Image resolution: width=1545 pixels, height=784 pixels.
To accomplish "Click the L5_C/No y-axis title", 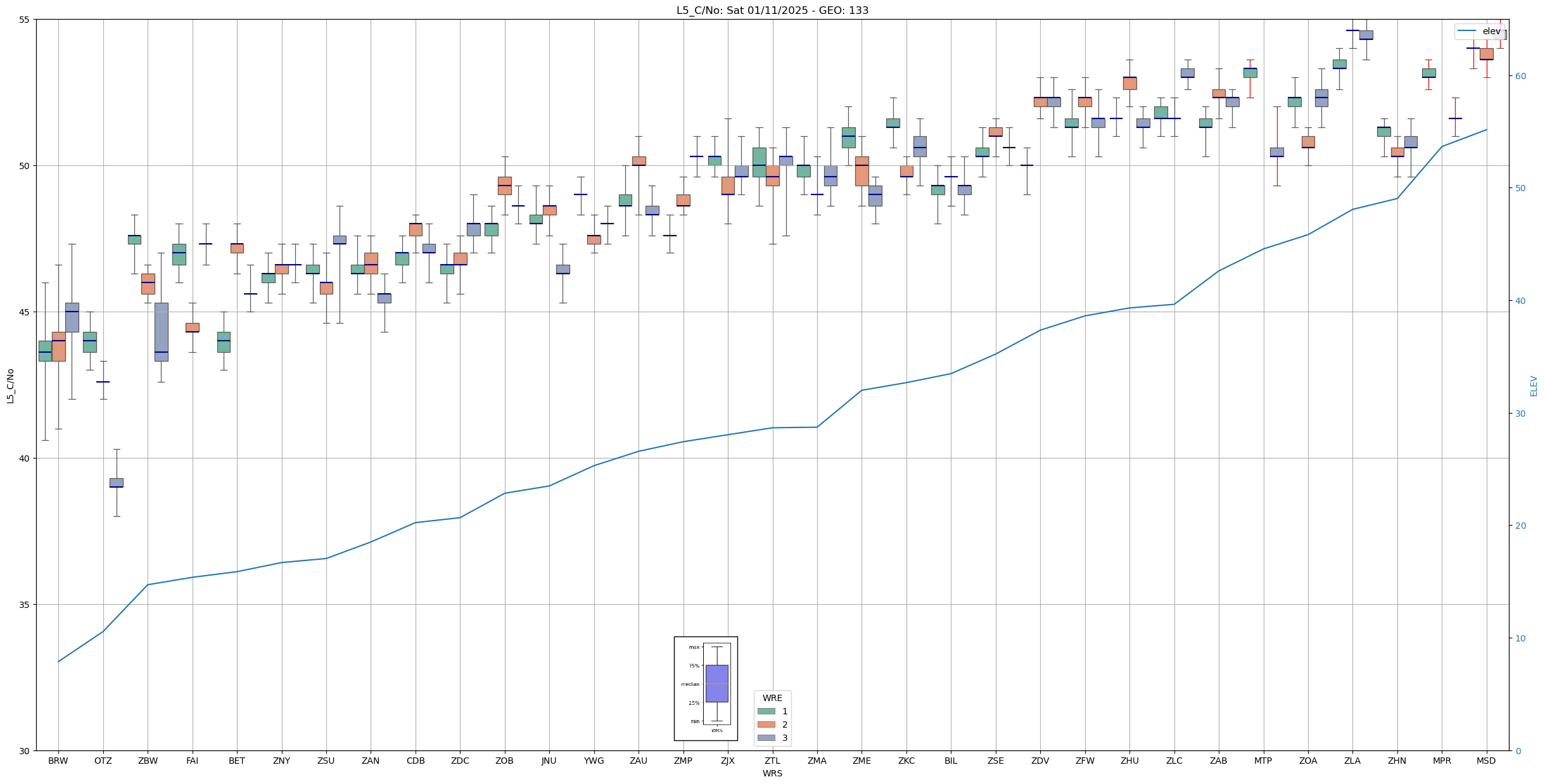I will (x=10, y=386).
